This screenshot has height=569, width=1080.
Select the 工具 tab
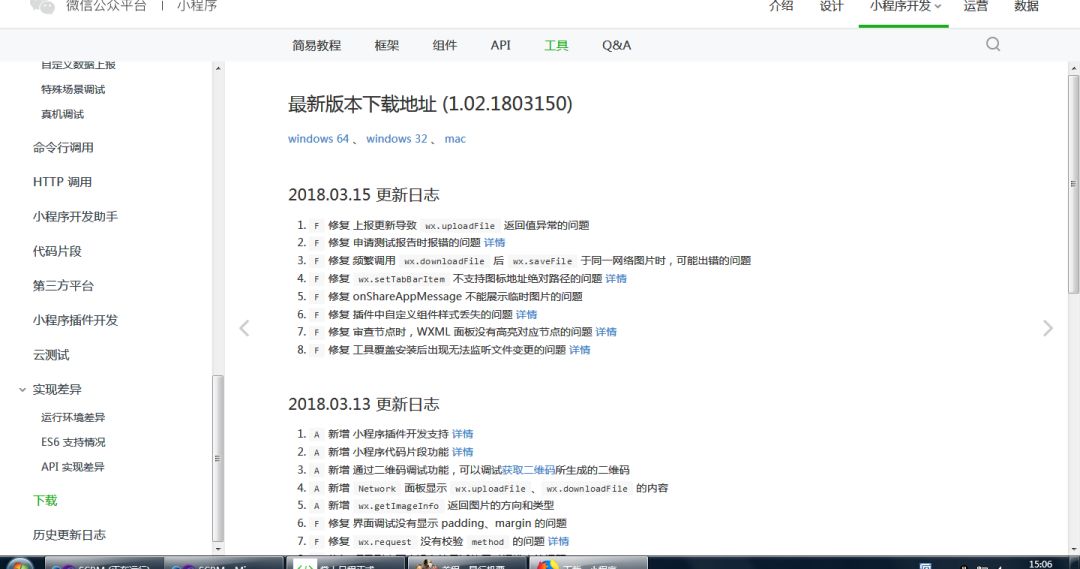[x=556, y=45]
